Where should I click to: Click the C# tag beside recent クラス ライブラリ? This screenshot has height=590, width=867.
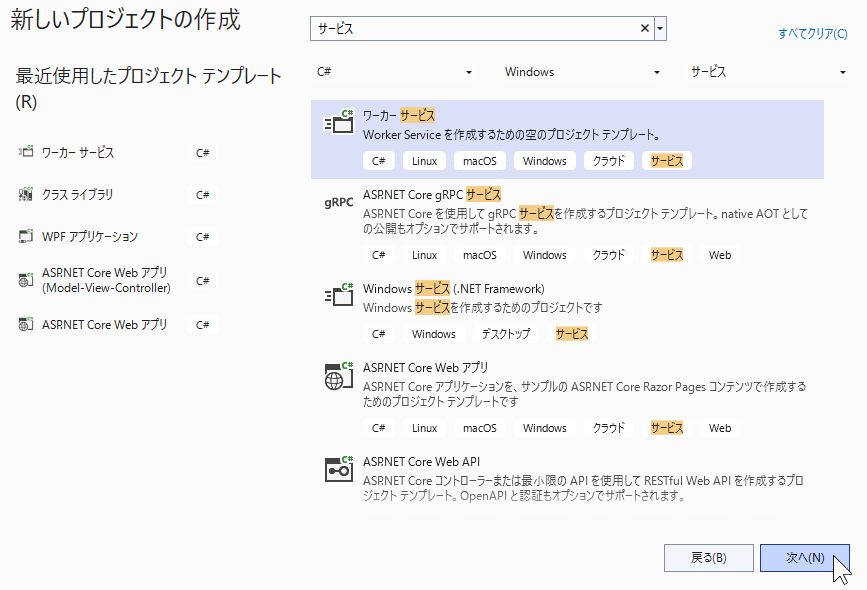click(202, 195)
